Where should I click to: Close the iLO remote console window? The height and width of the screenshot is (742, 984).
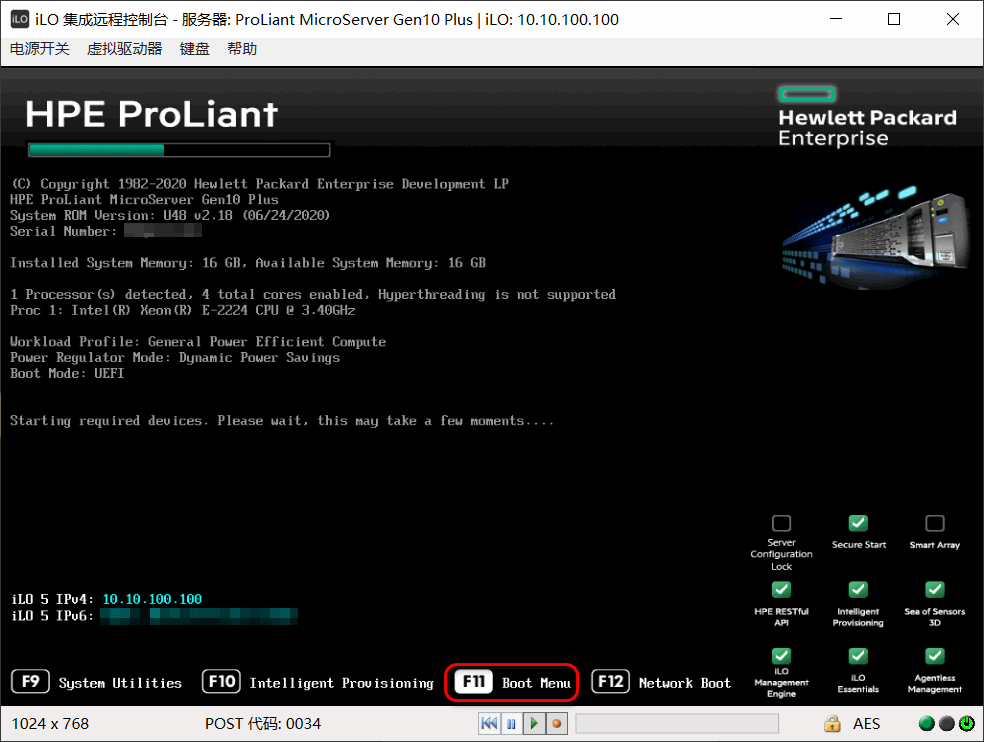tap(953, 19)
